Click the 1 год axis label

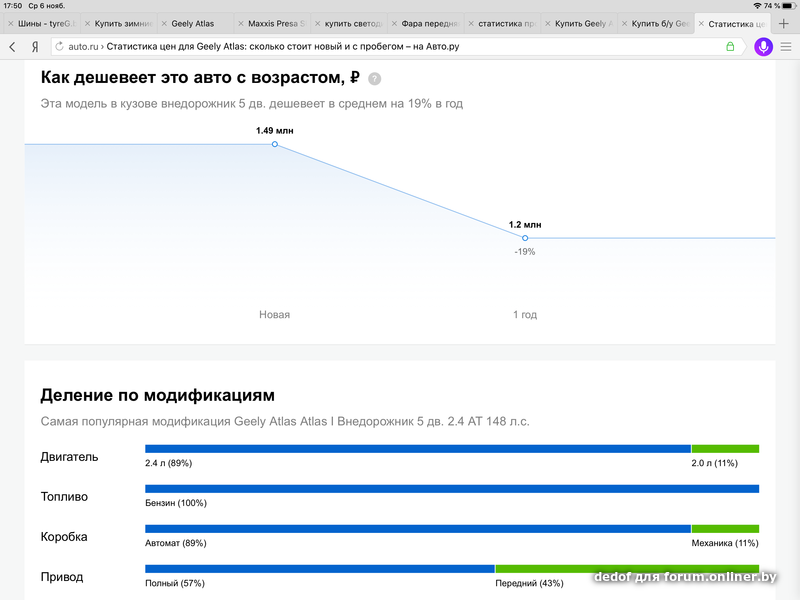(x=525, y=315)
